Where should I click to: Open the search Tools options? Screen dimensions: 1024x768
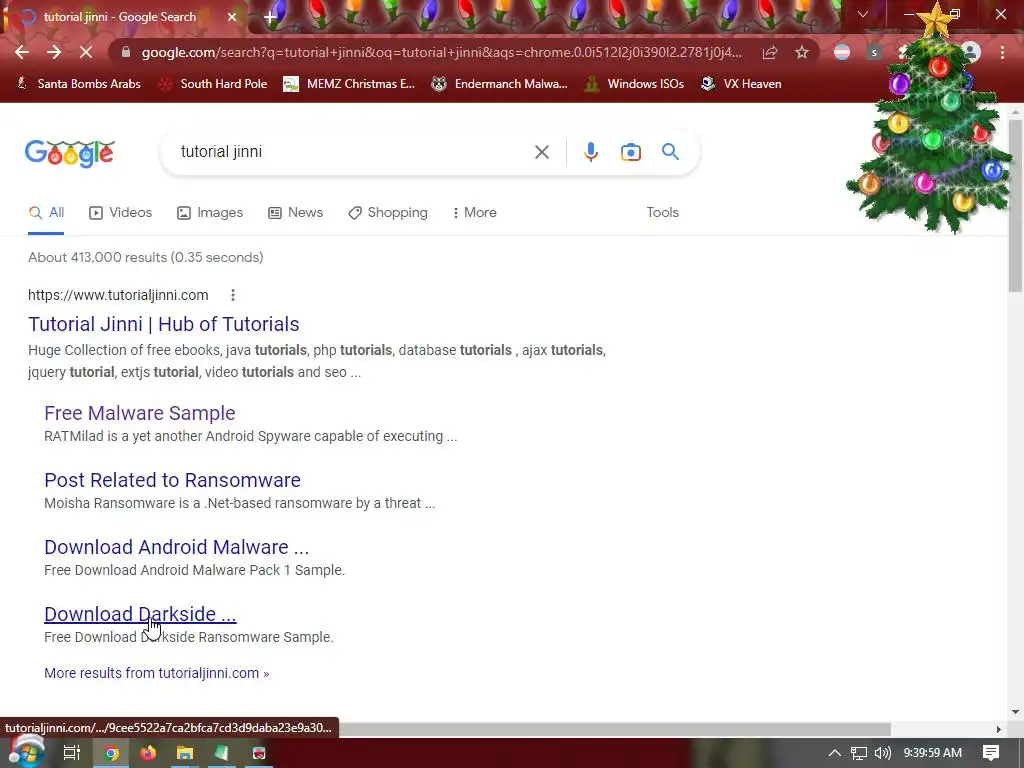pyautogui.click(x=662, y=212)
